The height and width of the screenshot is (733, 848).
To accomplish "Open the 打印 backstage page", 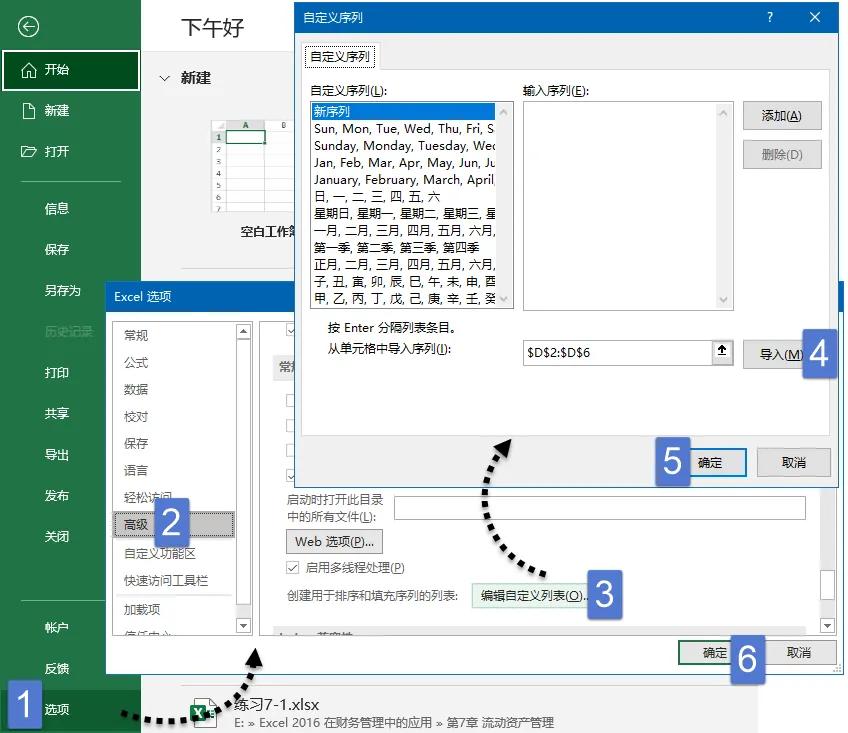I will (56, 372).
